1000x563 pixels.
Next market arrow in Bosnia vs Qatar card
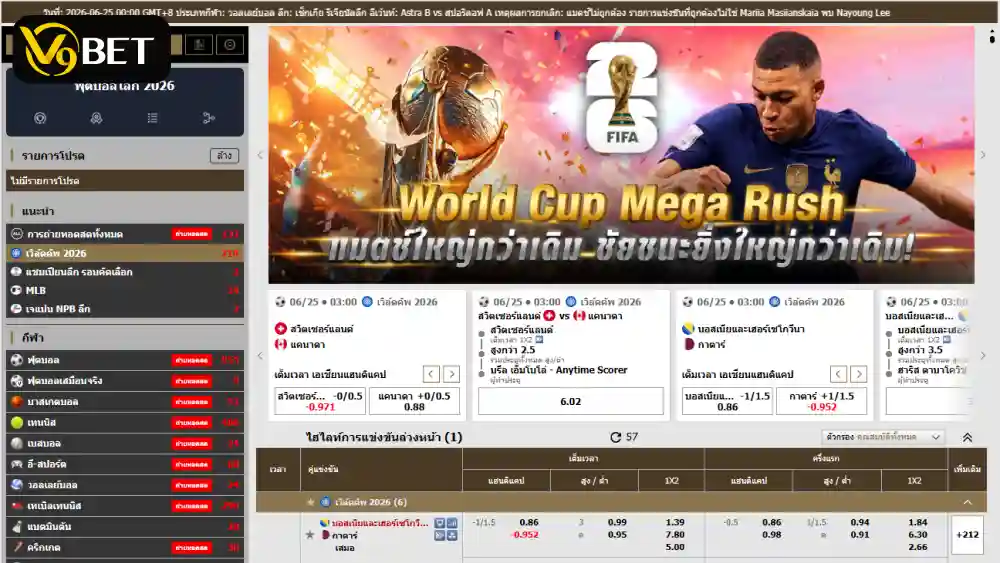point(859,374)
